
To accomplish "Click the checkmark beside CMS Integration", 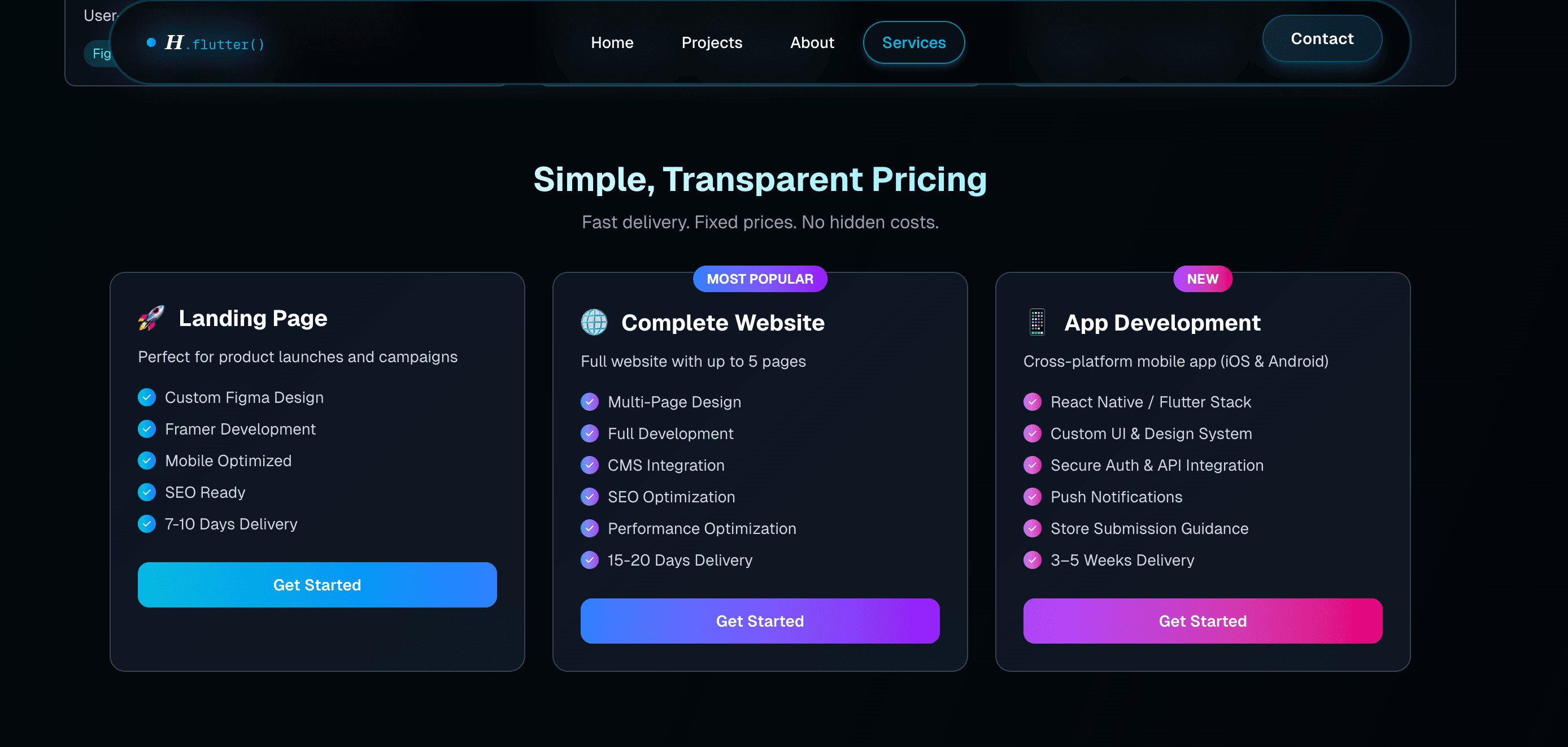I will [589, 465].
